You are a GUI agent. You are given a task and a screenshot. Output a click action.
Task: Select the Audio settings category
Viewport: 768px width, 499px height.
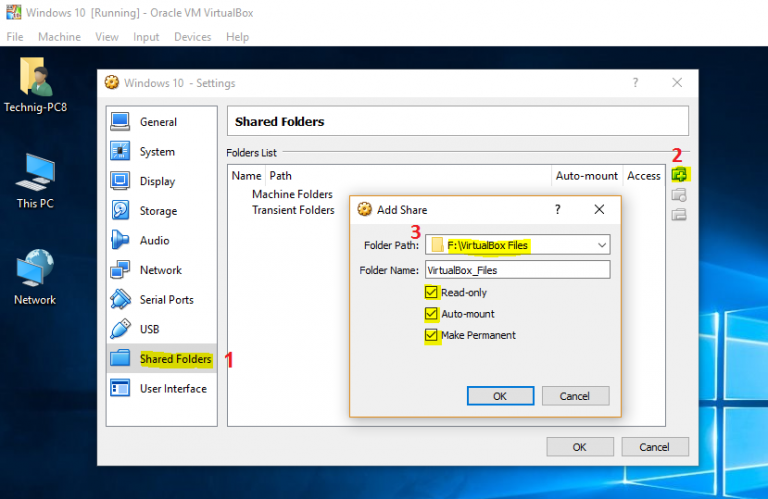tap(154, 241)
